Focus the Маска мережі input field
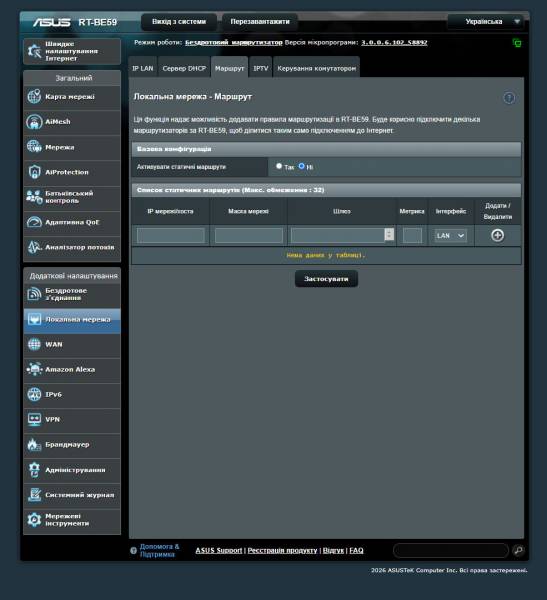 (249, 235)
